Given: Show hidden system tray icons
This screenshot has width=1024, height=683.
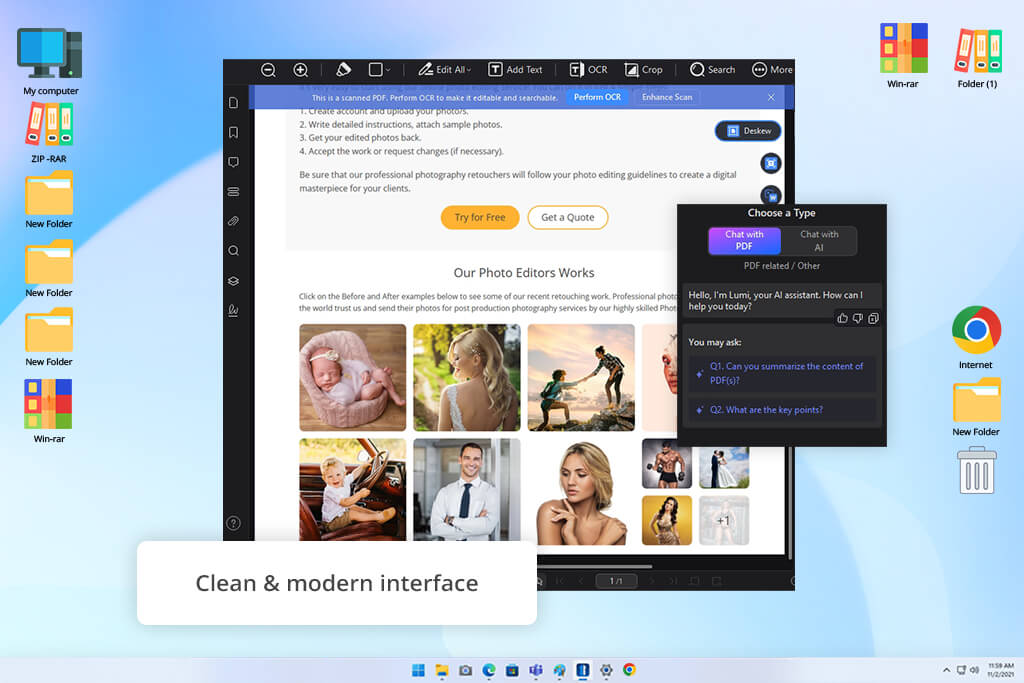Looking at the screenshot, I should [x=946, y=670].
